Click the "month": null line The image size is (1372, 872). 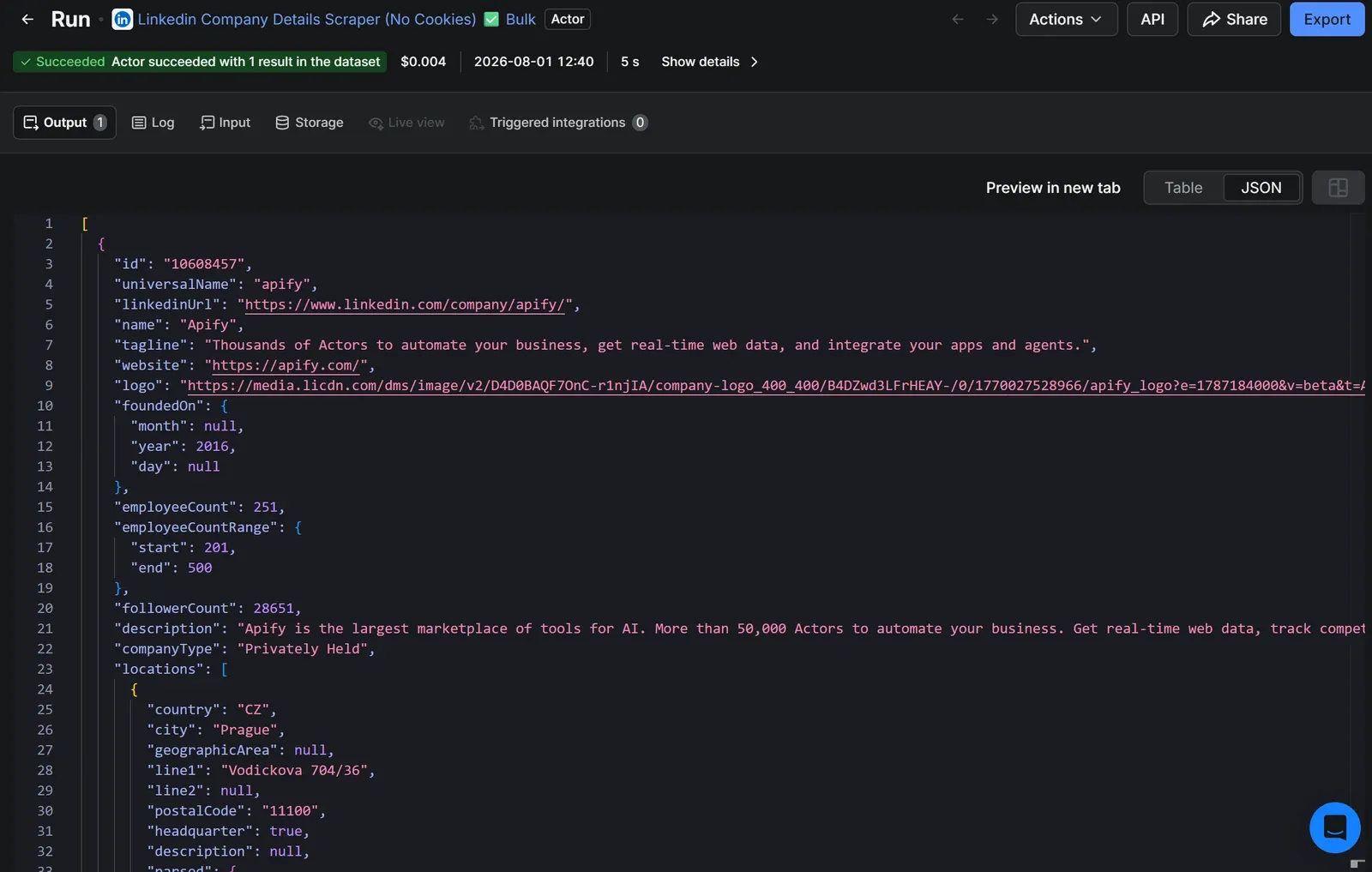click(187, 426)
